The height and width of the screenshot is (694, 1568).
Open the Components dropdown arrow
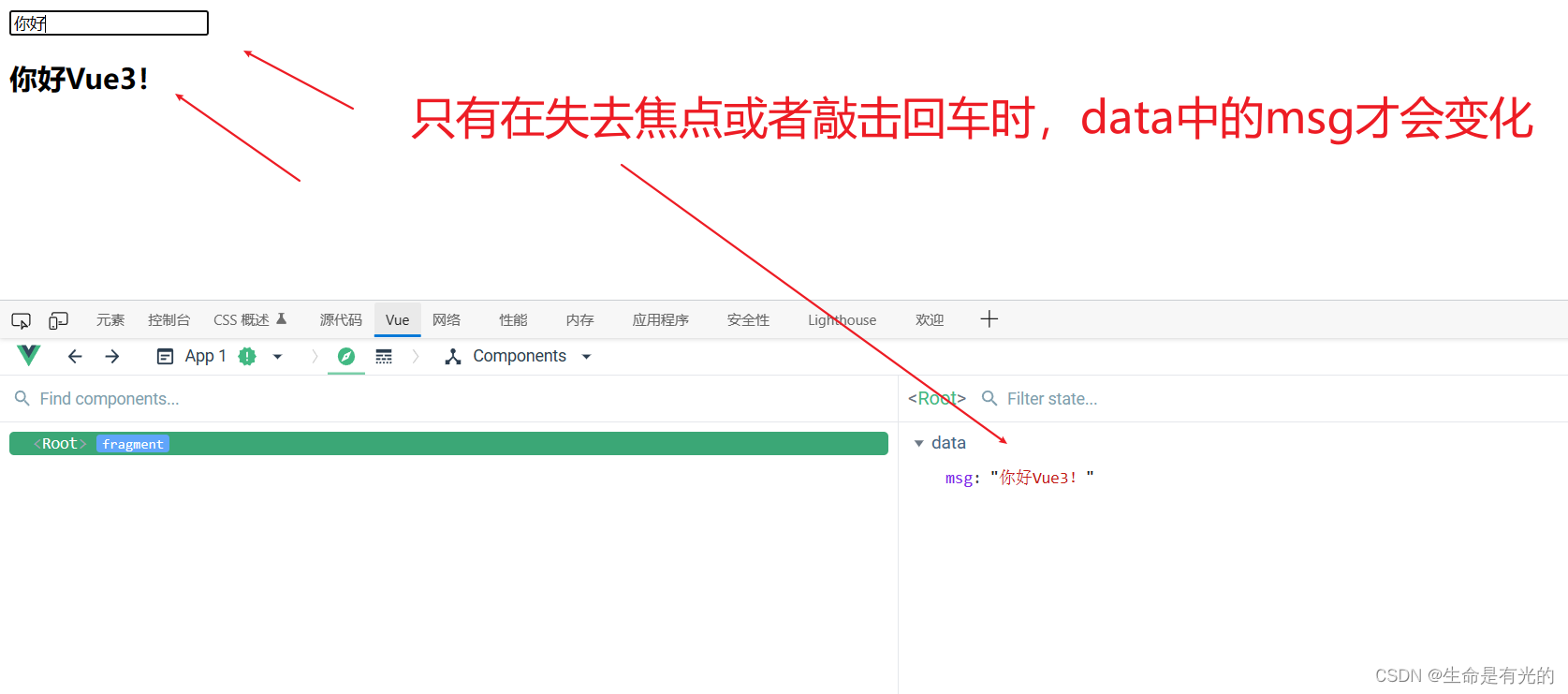coord(587,356)
